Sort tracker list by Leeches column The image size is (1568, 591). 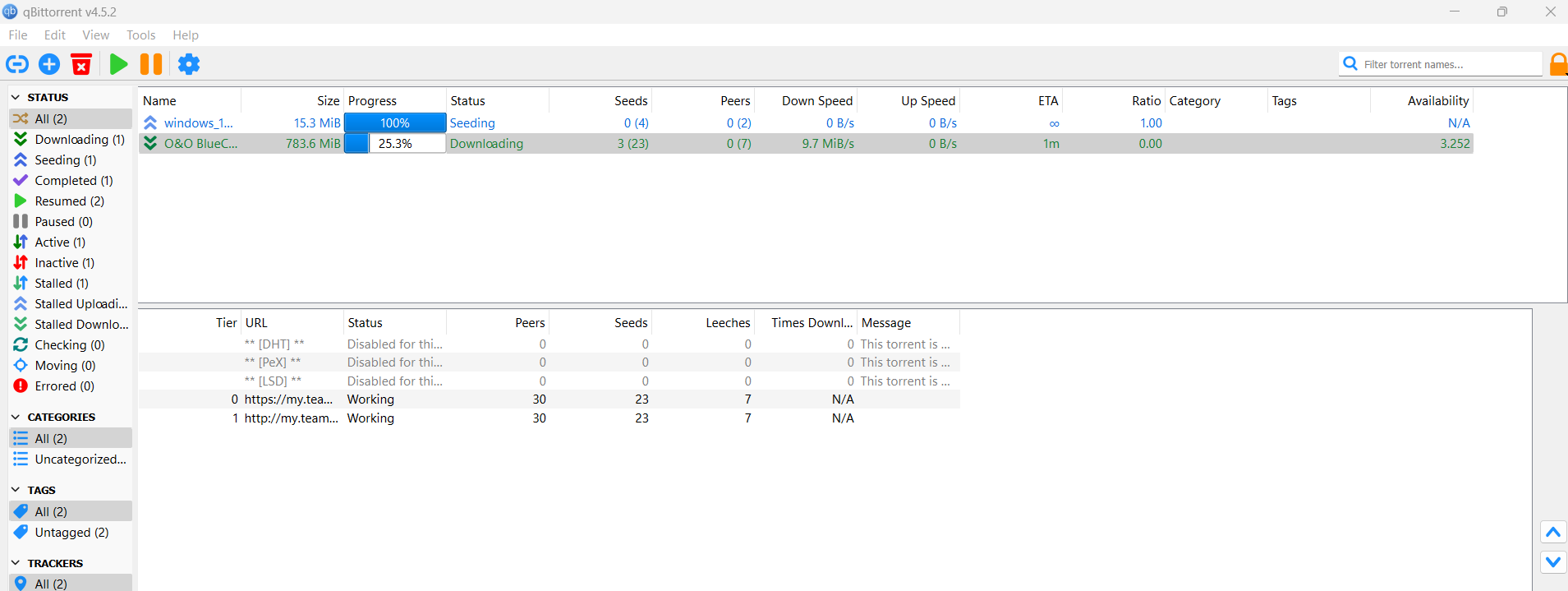point(703,322)
